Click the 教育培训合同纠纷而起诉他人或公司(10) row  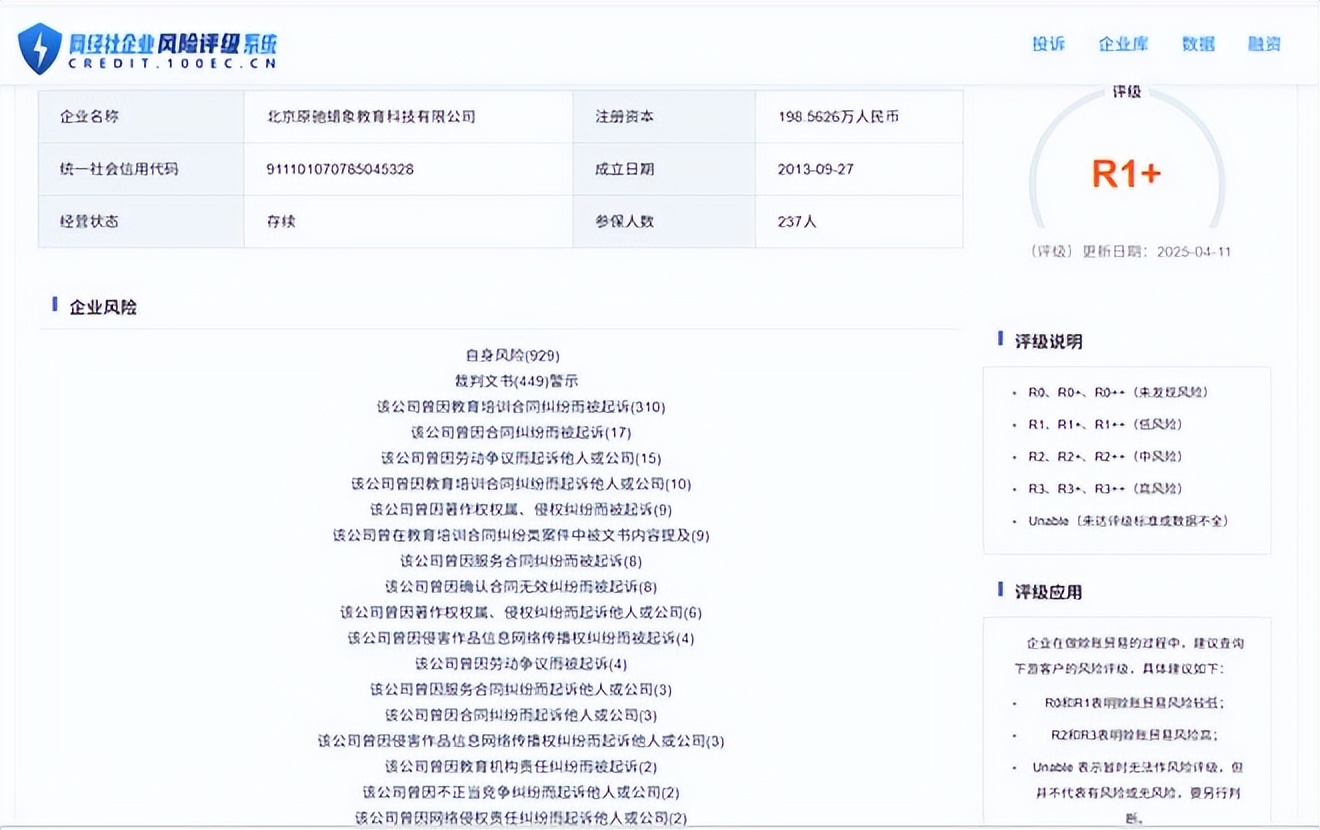(521, 484)
